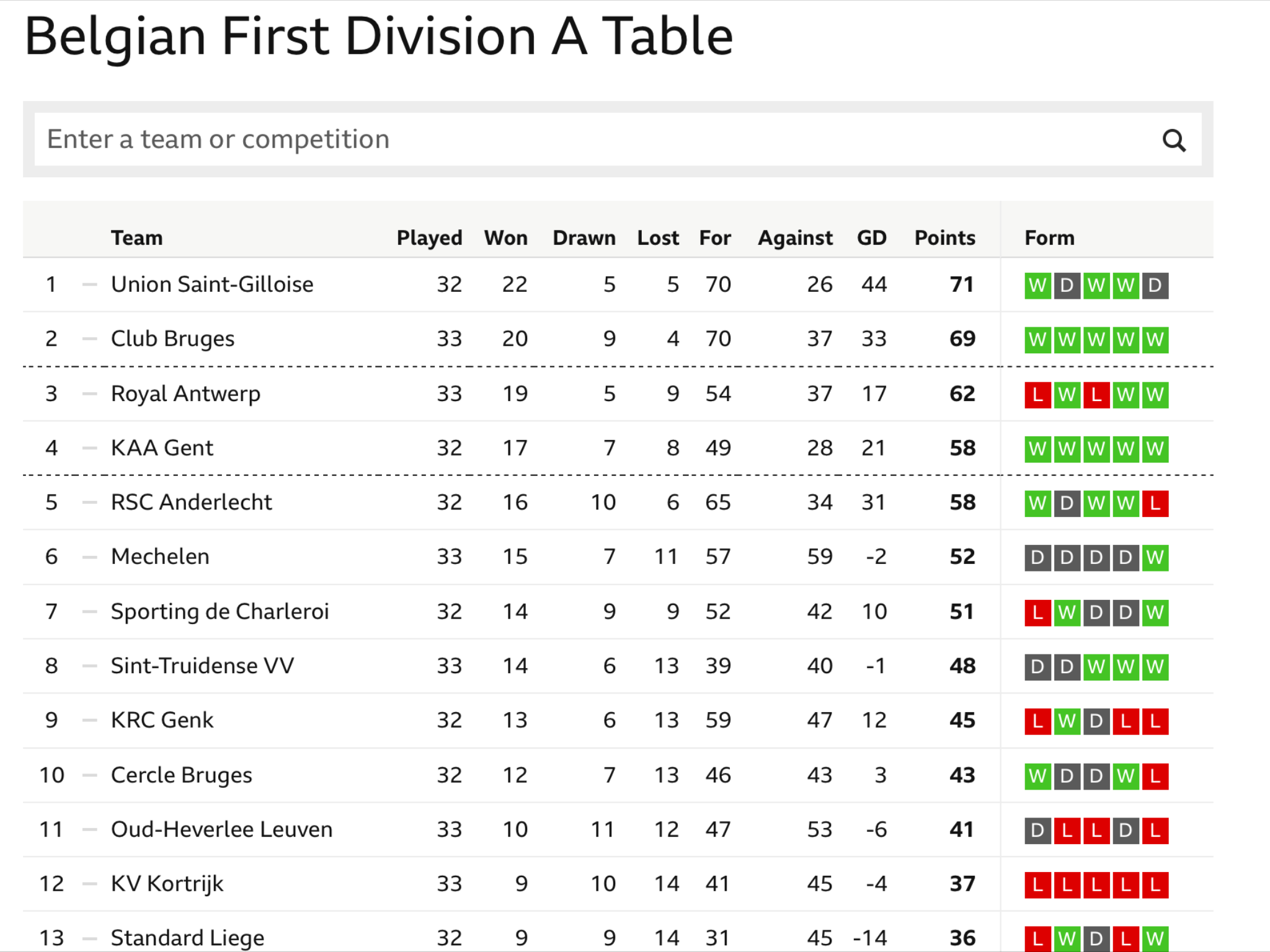Select the Royal Antwerp team name
Viewport: 1270px width, 952px height.
coord(185,394)
